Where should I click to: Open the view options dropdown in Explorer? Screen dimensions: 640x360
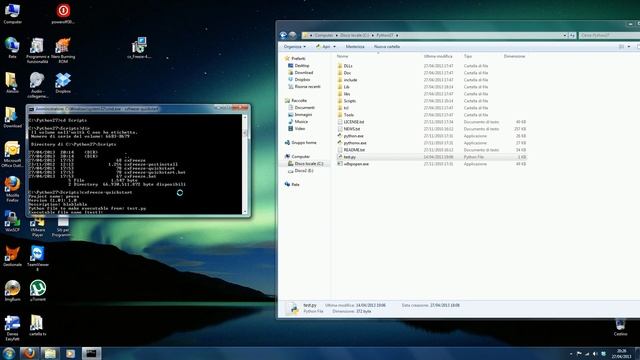[629, 47]
